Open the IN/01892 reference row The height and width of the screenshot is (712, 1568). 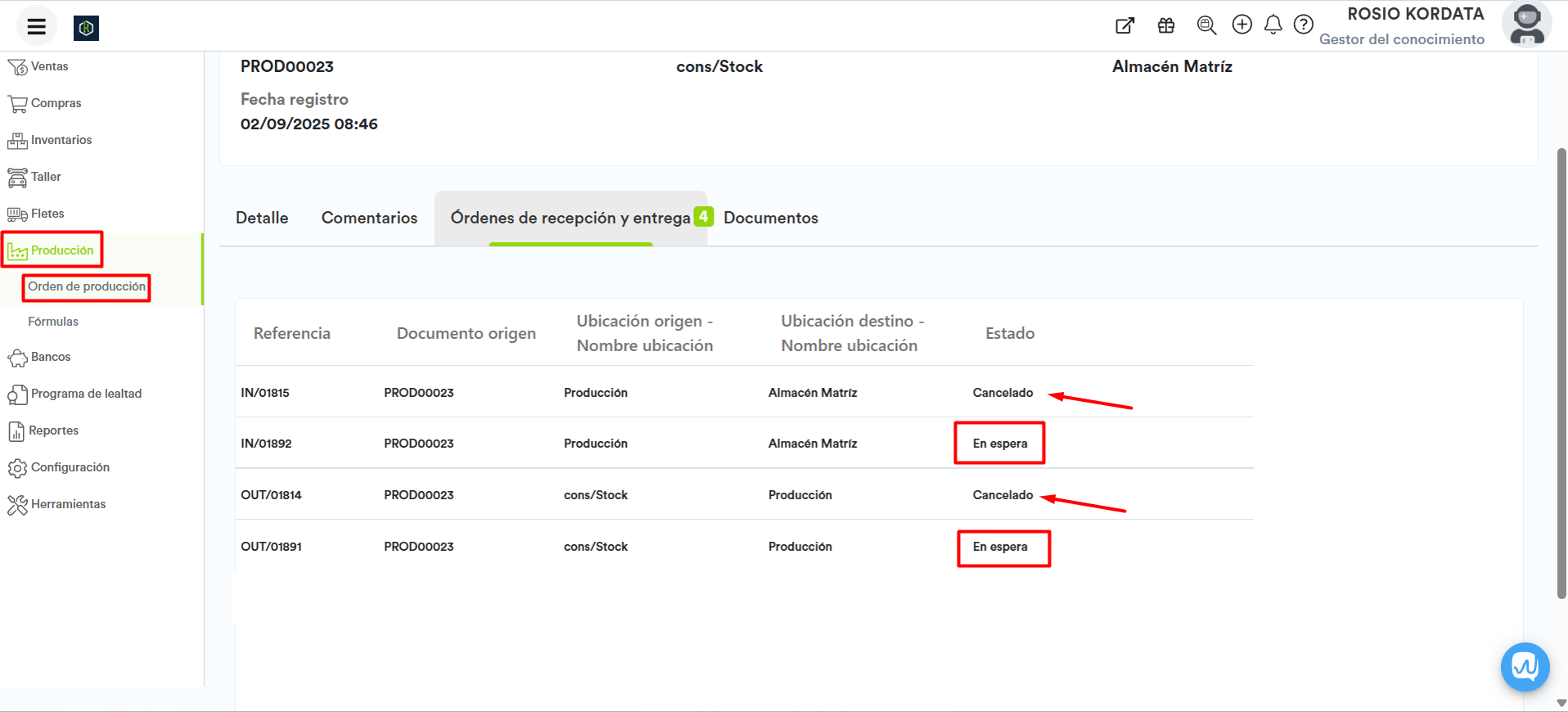coord(266,444)
